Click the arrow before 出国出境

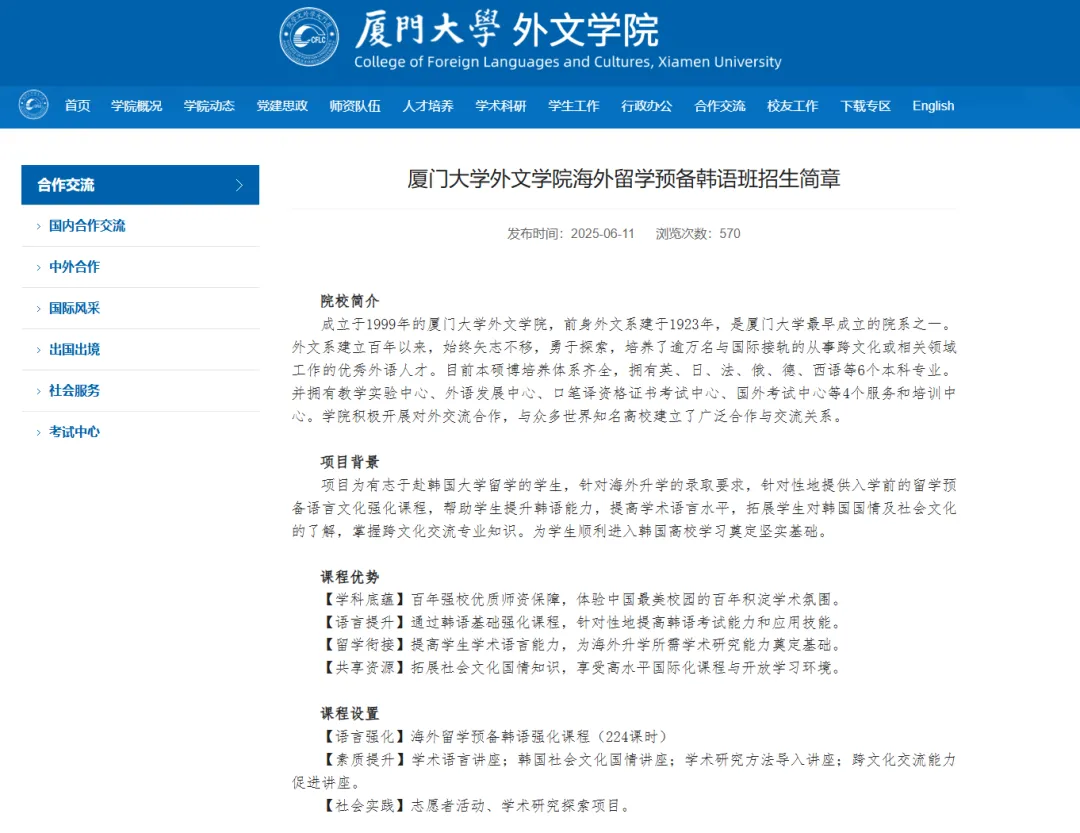tap(39, 350)
